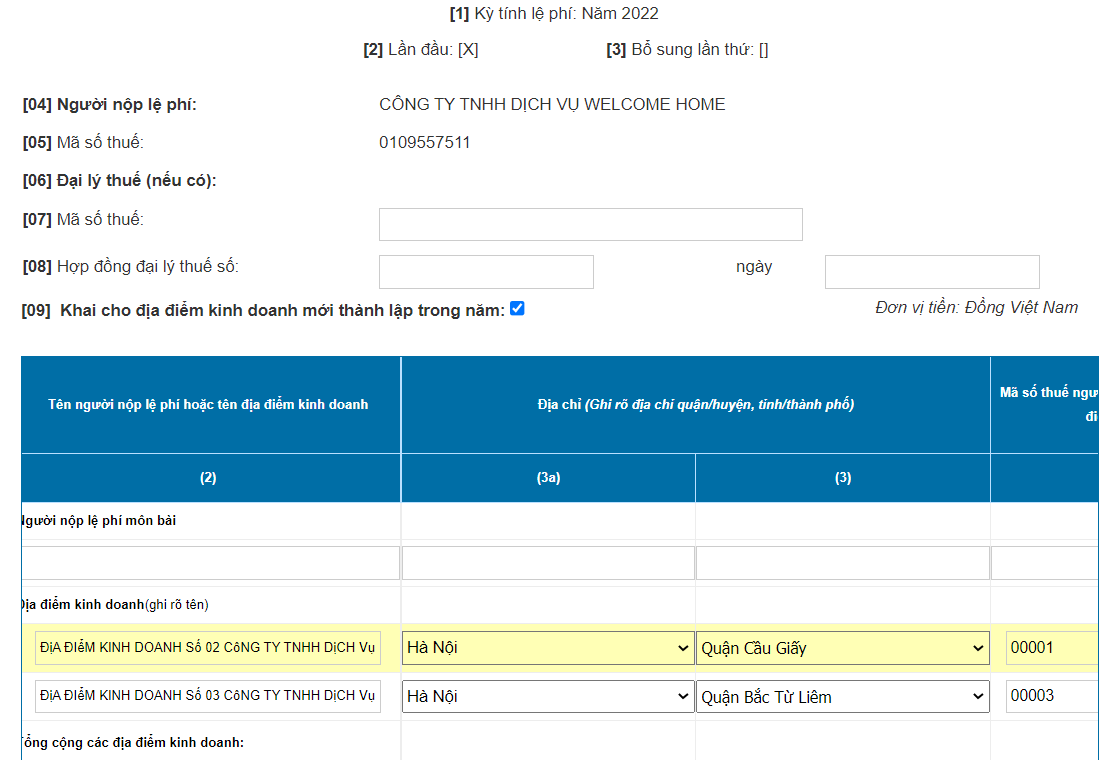Screen dimensions: 1112x761
Task: Click the company name CÔNG TY TNHH DỊCH VỤ WELCOME HOME
Action: (x=552, y=105)
